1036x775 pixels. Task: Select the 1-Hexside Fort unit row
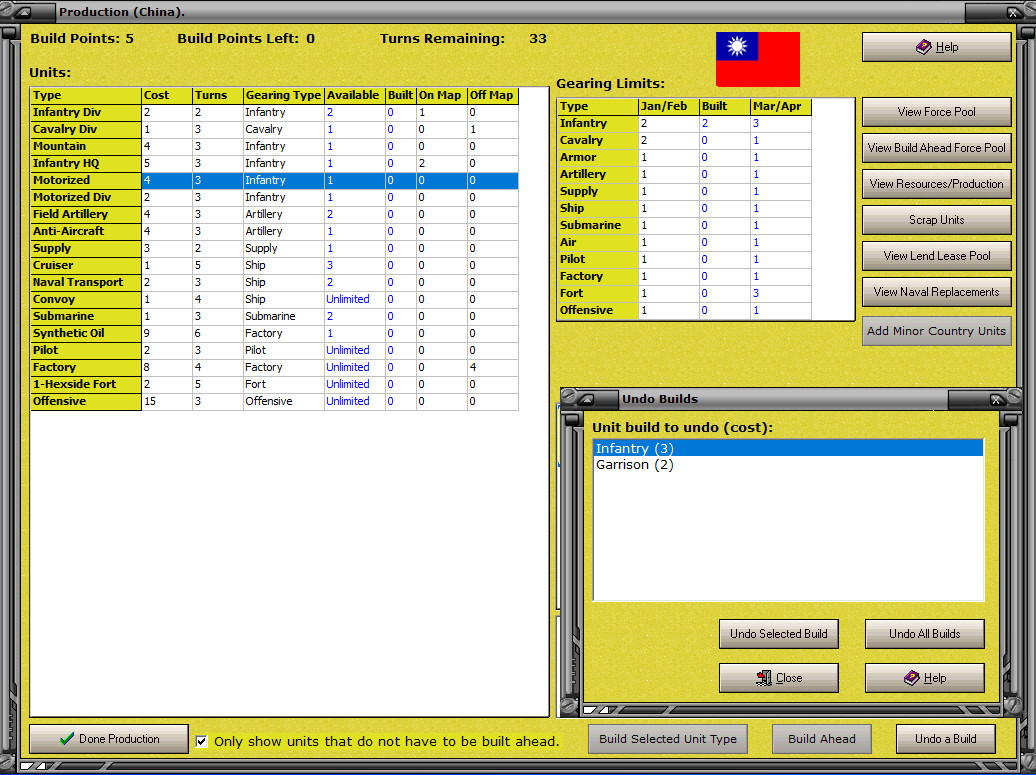click(x=274, y=385)
